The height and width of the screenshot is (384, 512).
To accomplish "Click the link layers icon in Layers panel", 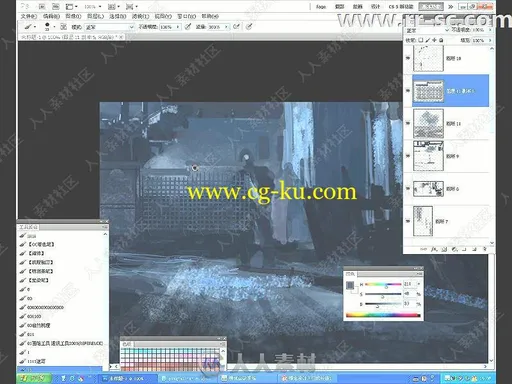I will pos(424,249).
